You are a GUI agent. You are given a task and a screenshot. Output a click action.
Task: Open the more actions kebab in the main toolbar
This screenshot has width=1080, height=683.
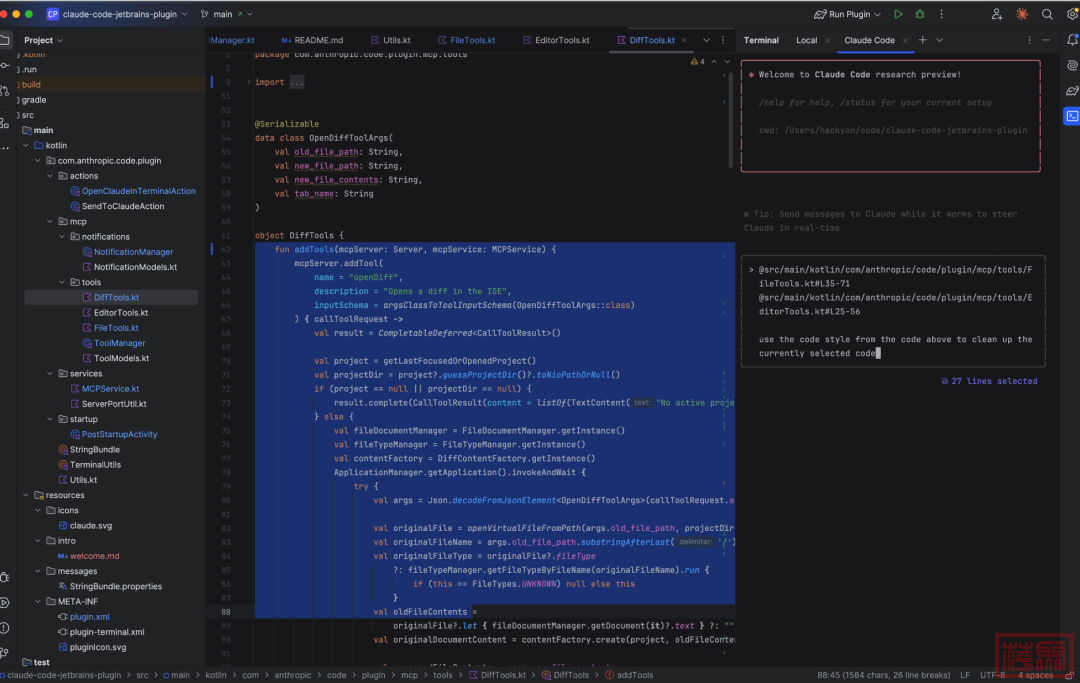click(942, 14)
